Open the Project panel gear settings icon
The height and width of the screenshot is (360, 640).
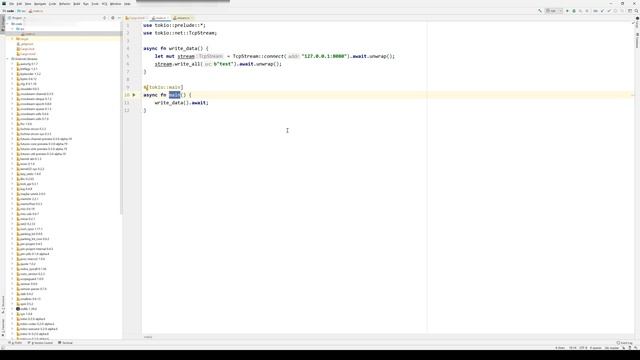coord(113,18)
